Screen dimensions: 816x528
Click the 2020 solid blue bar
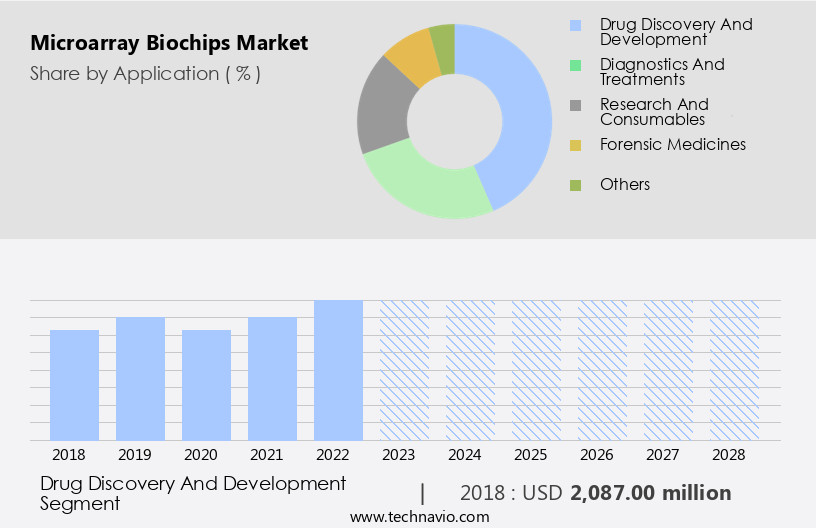pos(206,385)
